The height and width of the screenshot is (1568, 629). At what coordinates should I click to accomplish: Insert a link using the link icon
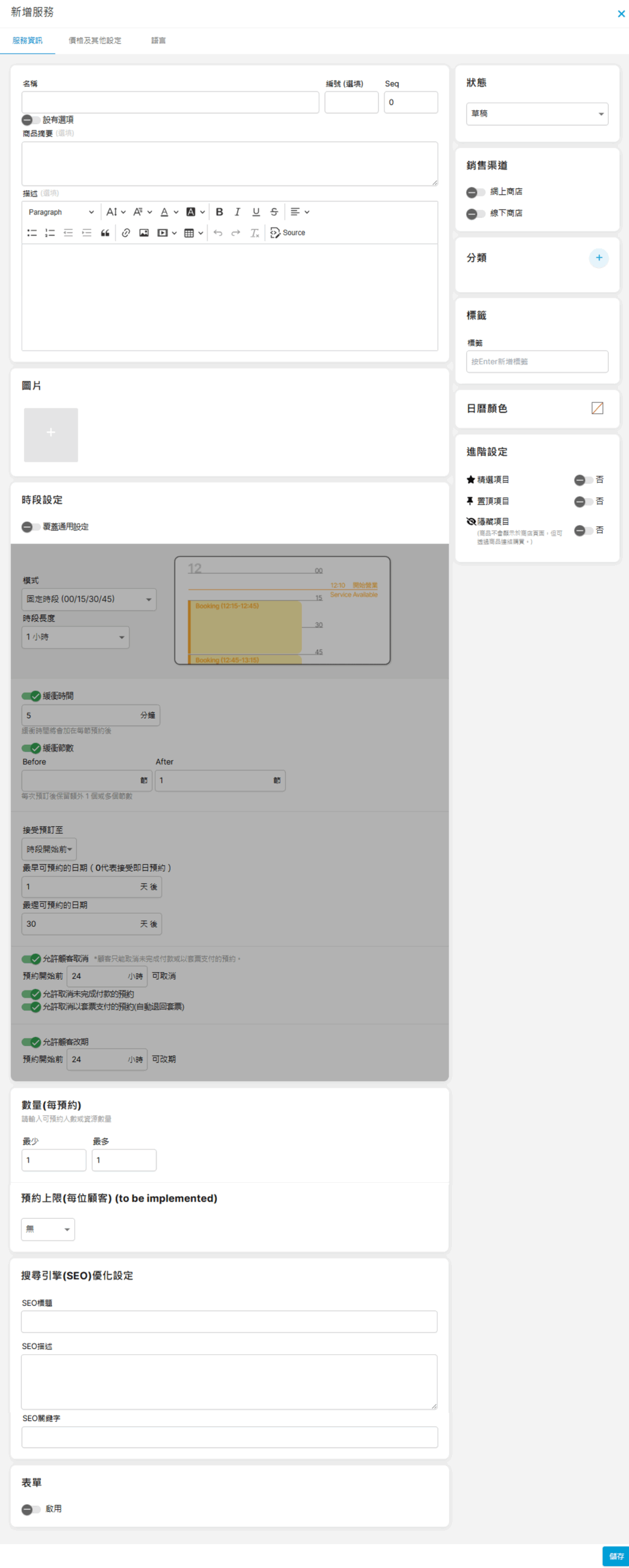click(x=126, y=233)
